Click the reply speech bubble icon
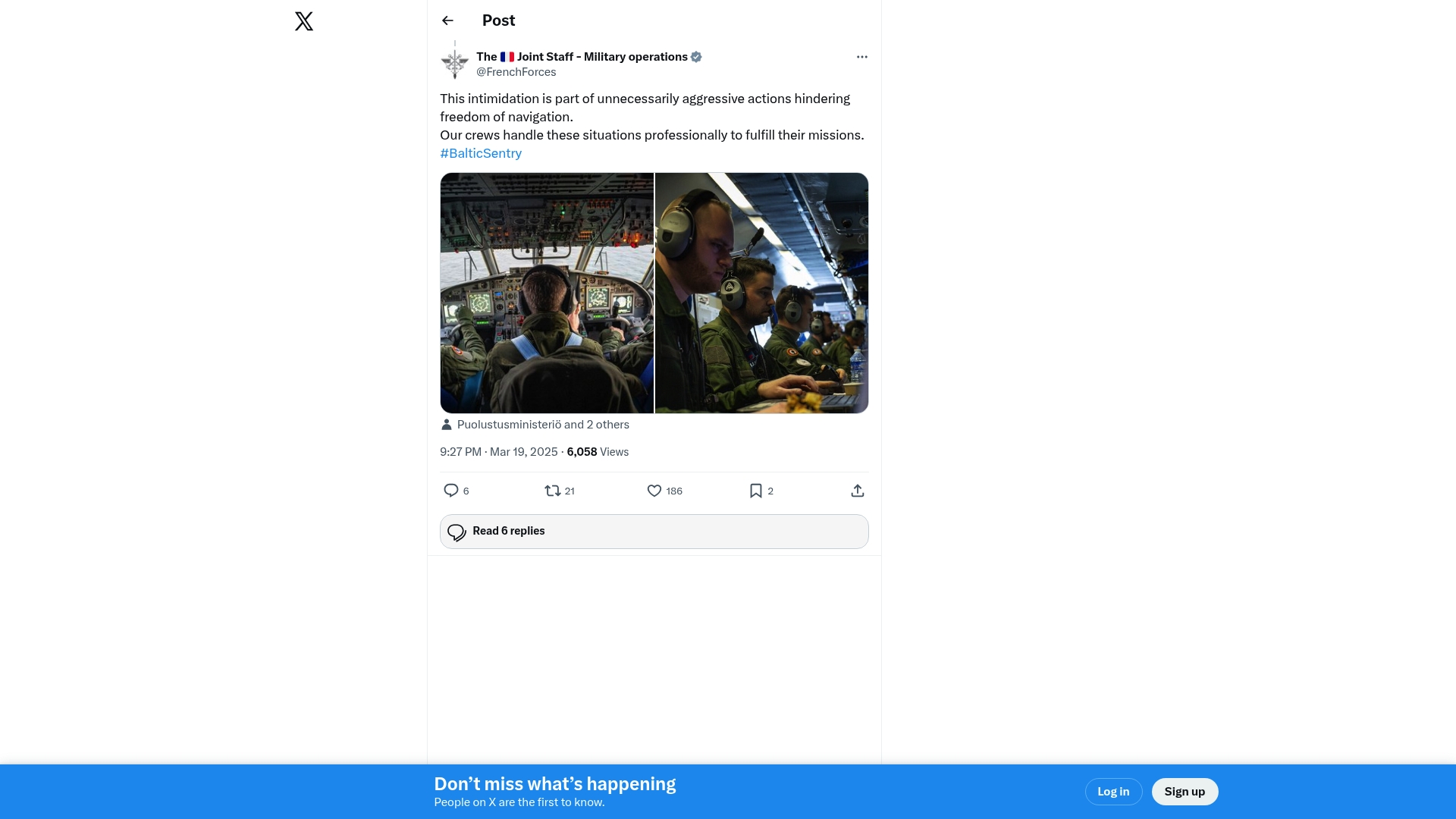Image resolution: width=1456 pixels, height=819 pixels. pyautogui.click(x=451, y=491)
